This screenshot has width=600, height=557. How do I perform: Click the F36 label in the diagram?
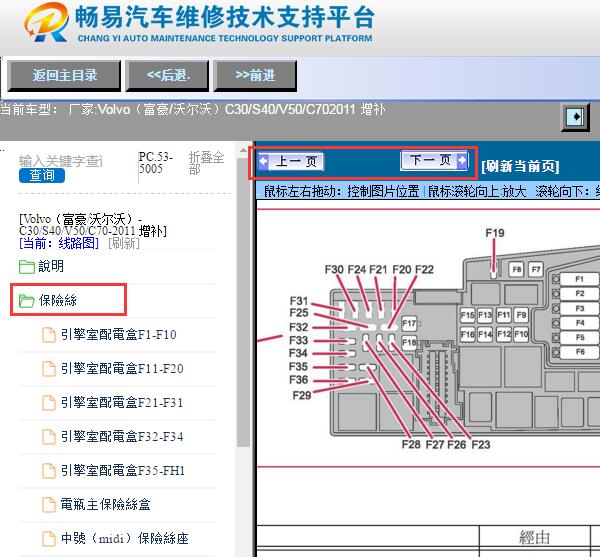pos(298,380)
